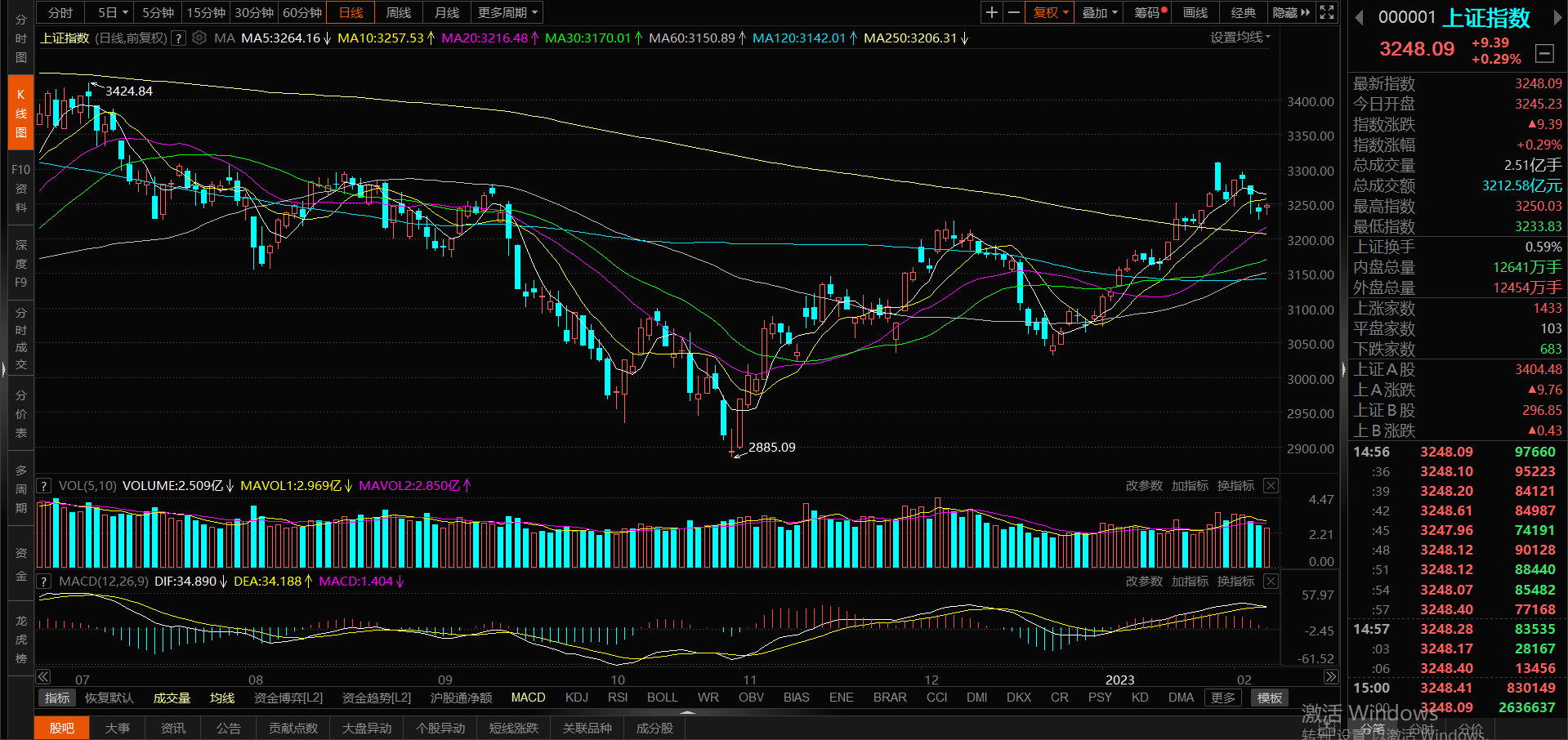Toggle 模板 template button
Image resolution: width=1568 pixels, height=740 pixels.
(1270, 698)
